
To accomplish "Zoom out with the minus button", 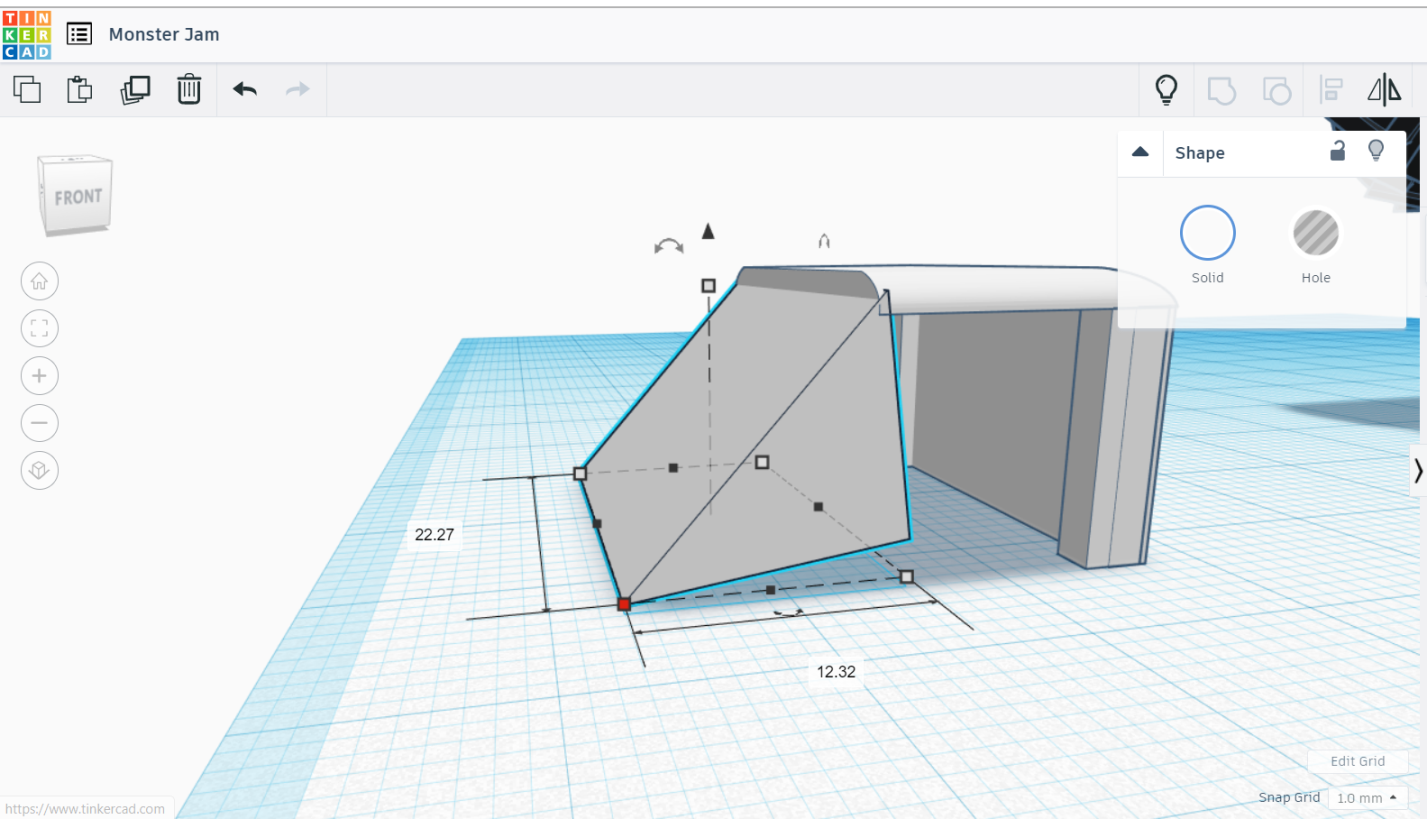I will (40, 423).
